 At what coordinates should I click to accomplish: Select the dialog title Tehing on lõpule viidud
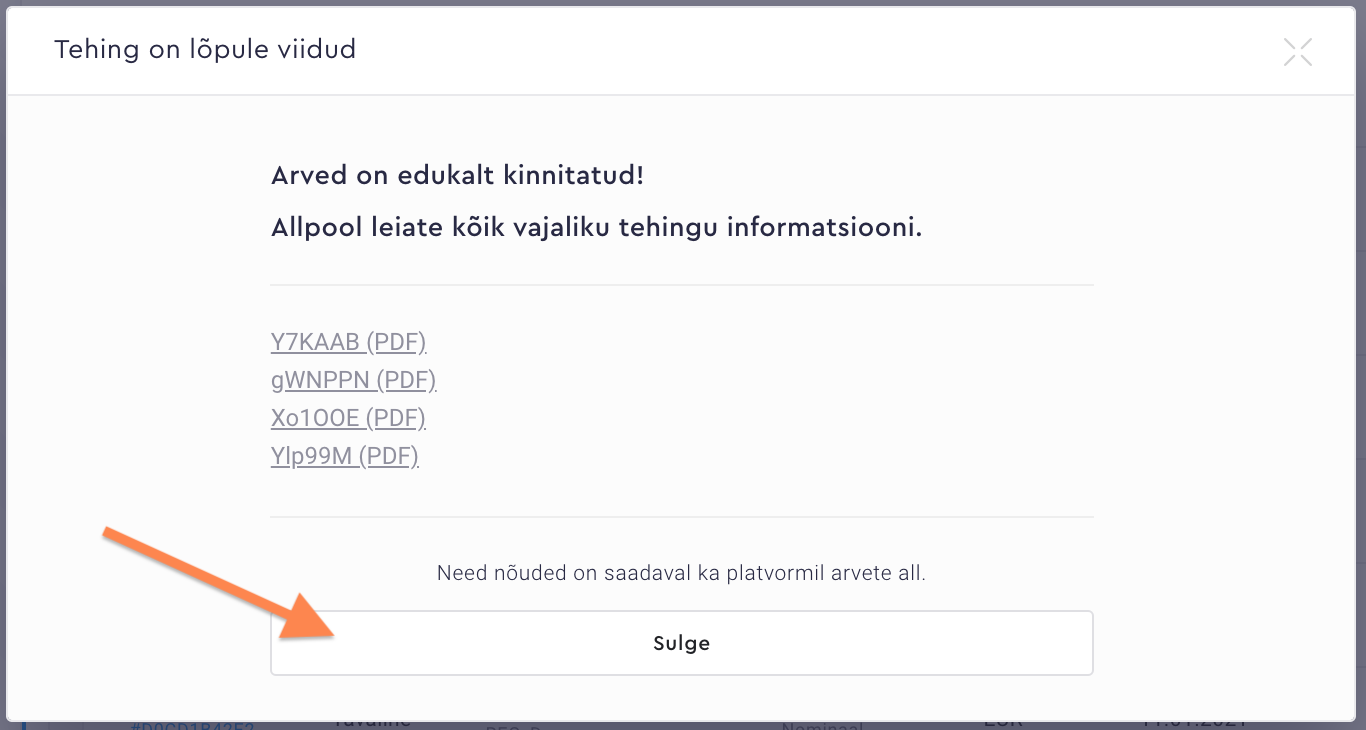coord(205,49)
